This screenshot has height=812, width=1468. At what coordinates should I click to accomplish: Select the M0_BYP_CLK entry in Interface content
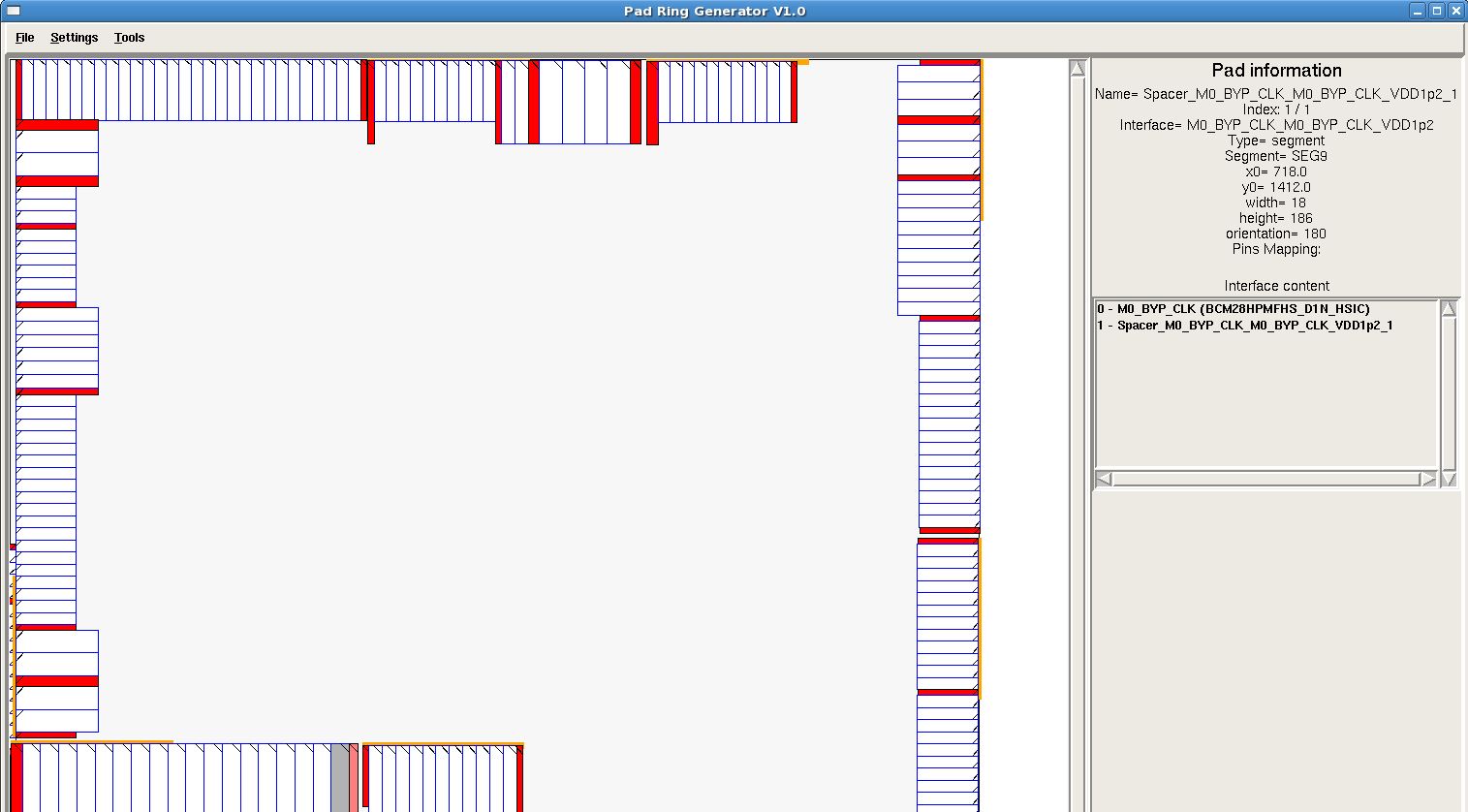click(1234, 309)
